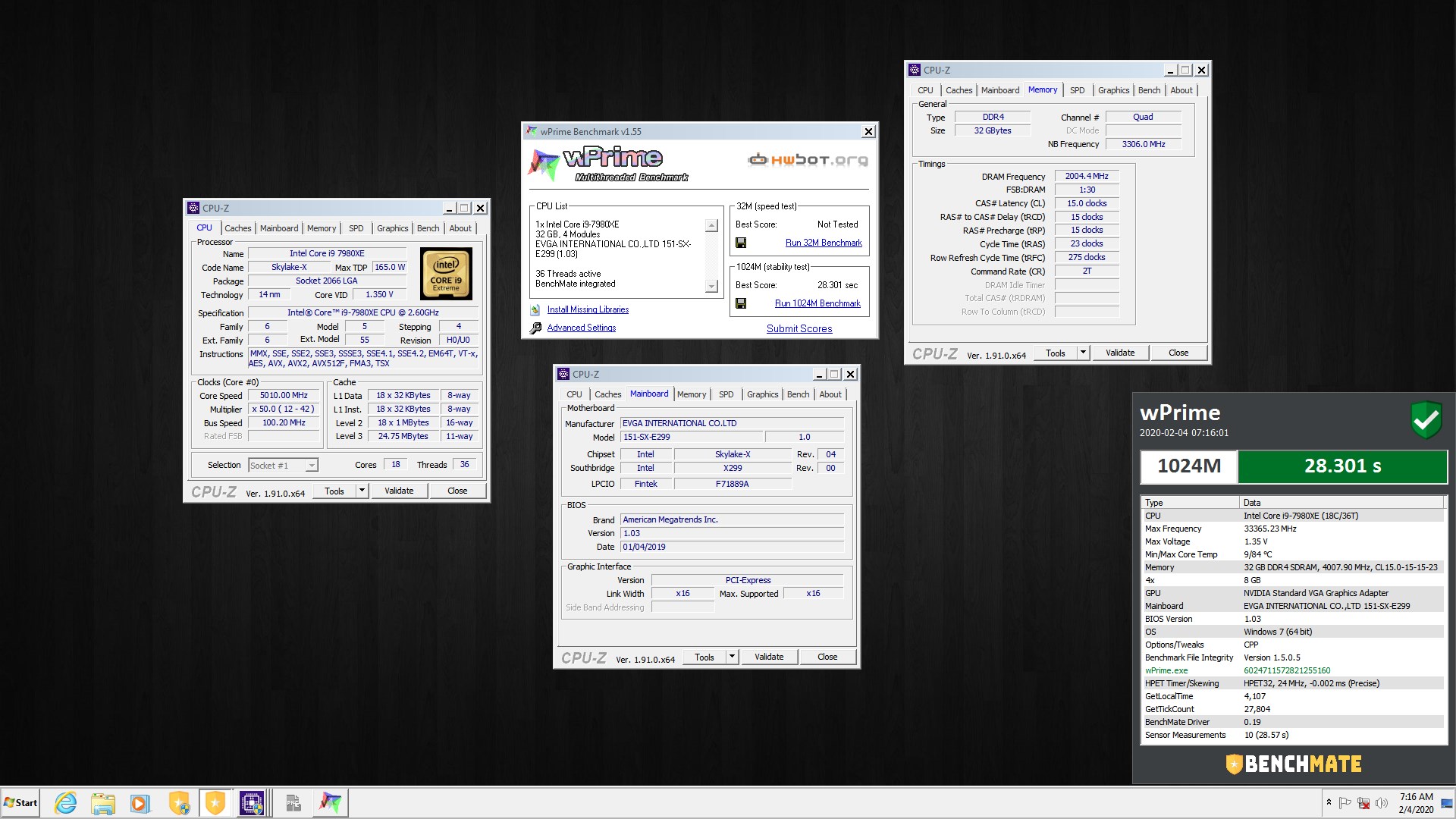1456x819 pixels.
Task: Open Windows Media Player from the taskbar
Action: 140,802
